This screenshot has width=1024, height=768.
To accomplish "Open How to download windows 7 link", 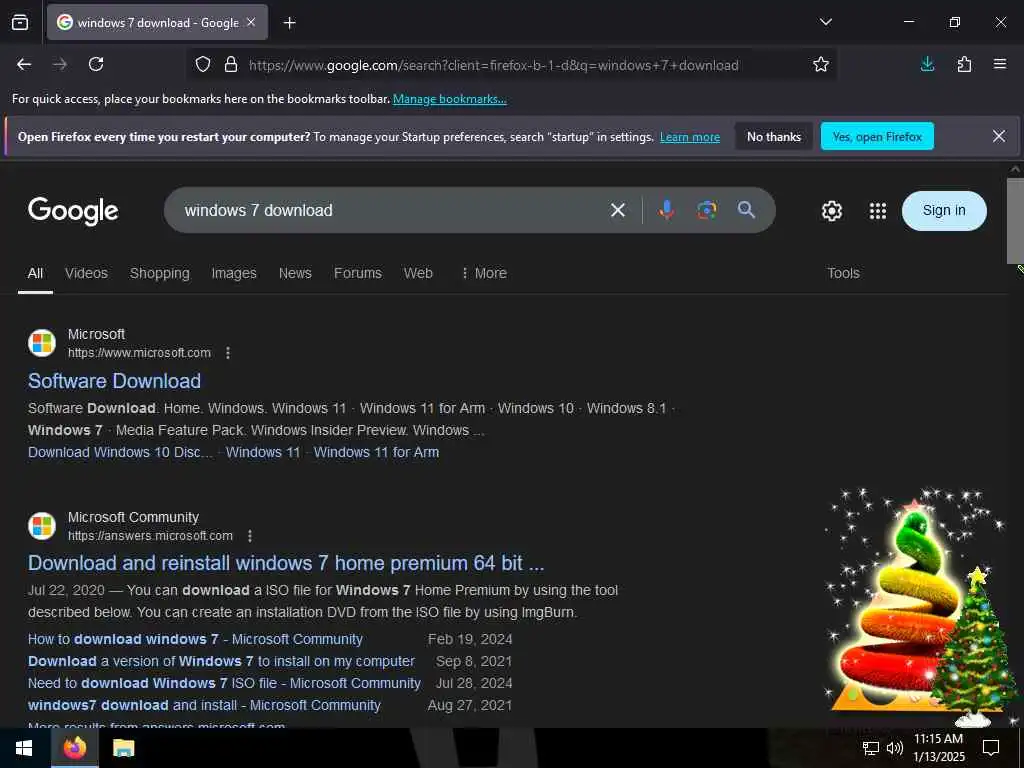I will coord(195,639).
